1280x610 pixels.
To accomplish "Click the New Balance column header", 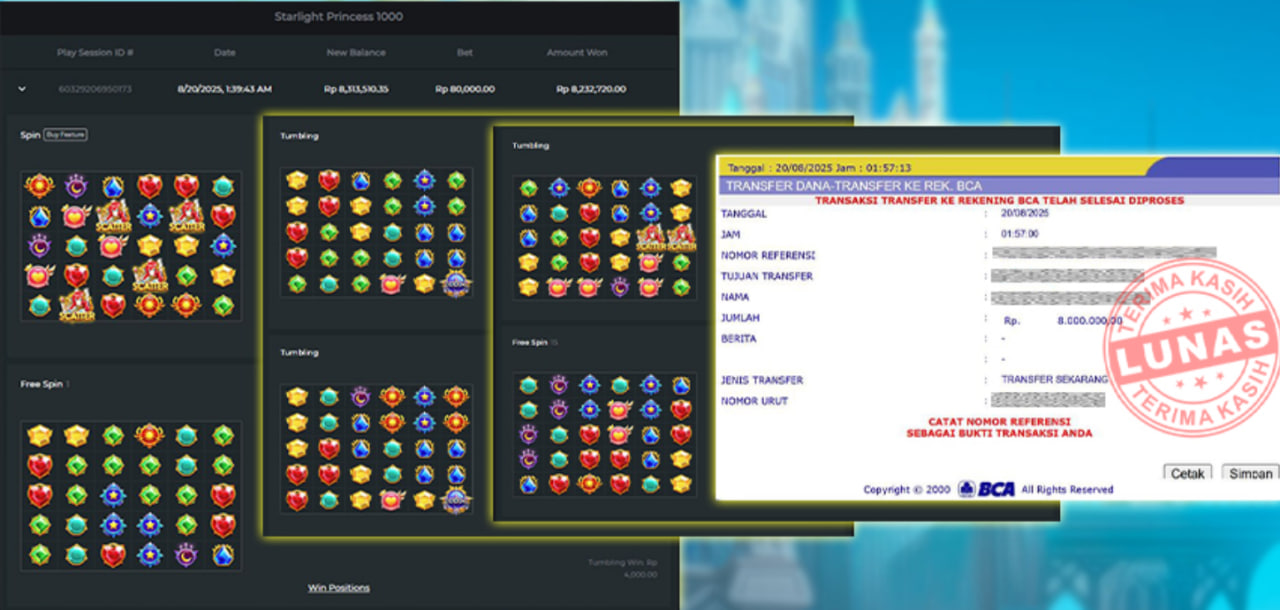I will [x=356, y=52].
